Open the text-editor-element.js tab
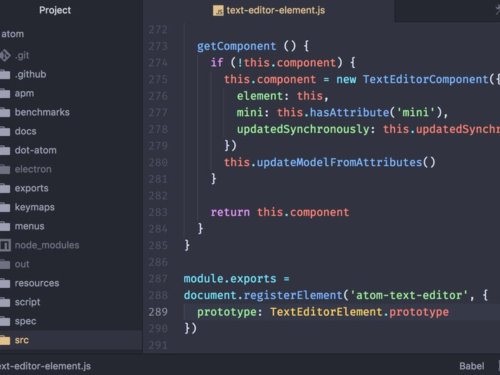 269,11
